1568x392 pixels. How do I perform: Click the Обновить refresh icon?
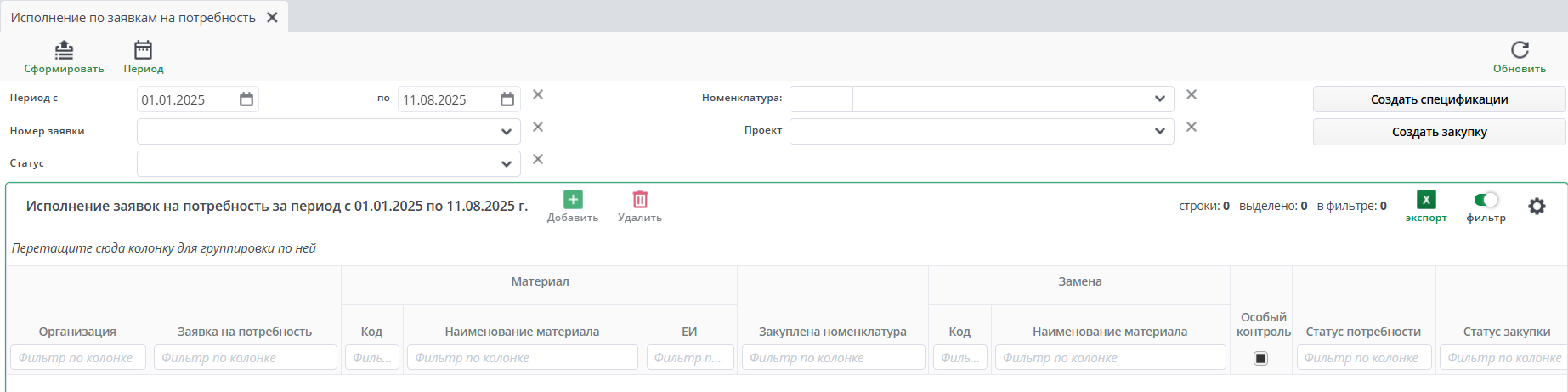point(1520,50)
